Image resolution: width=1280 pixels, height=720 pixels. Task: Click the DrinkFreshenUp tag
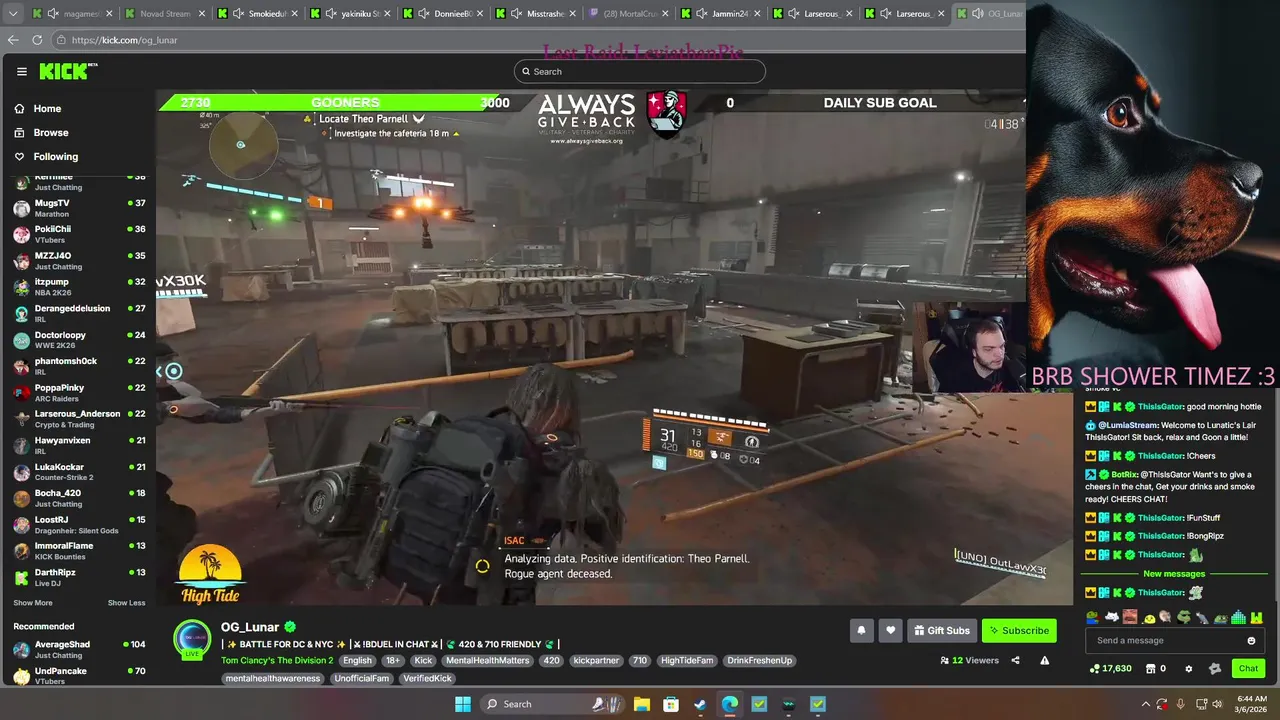coord(759,661)
